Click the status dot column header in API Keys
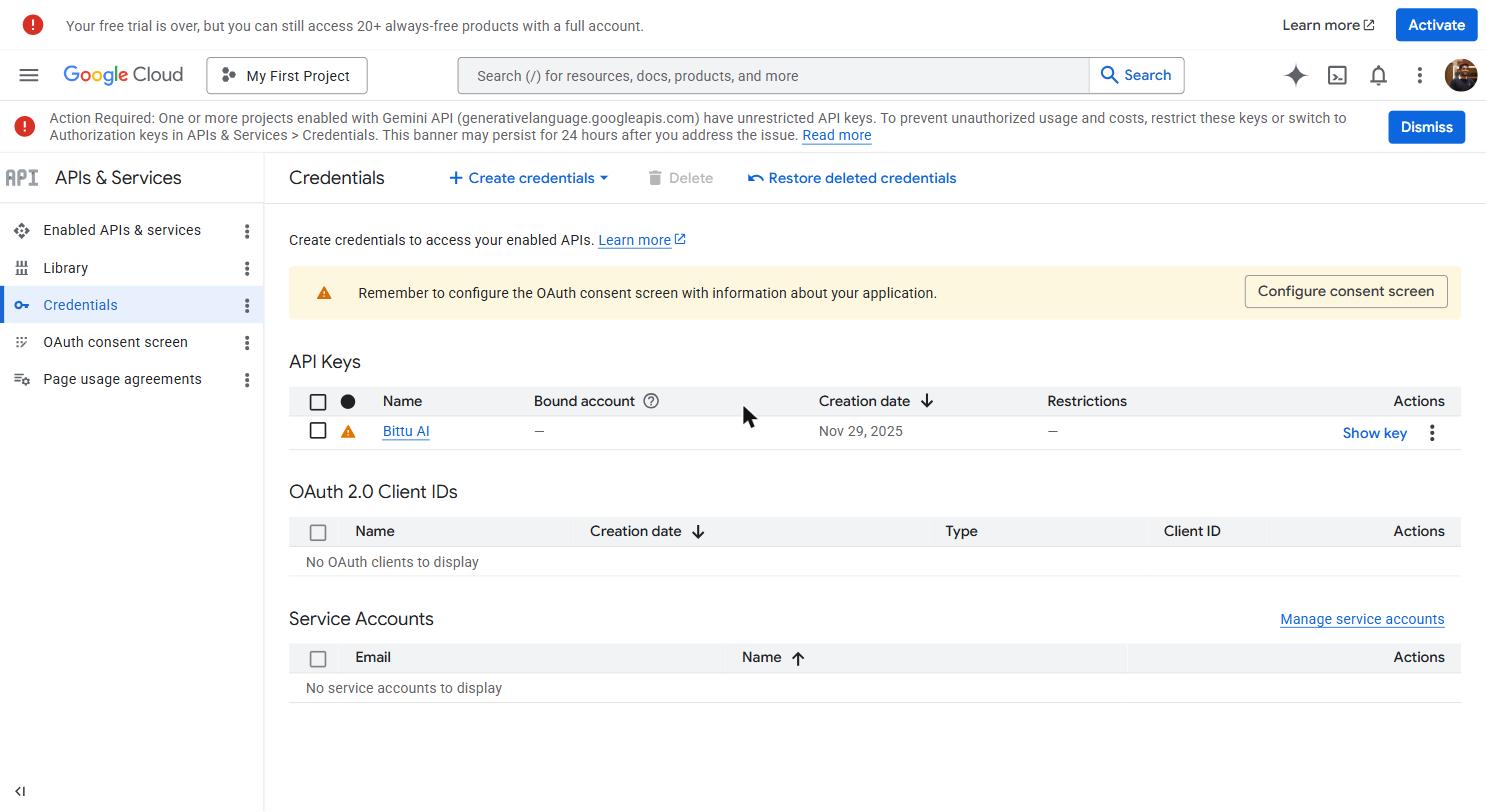 (x=348, y=402)
